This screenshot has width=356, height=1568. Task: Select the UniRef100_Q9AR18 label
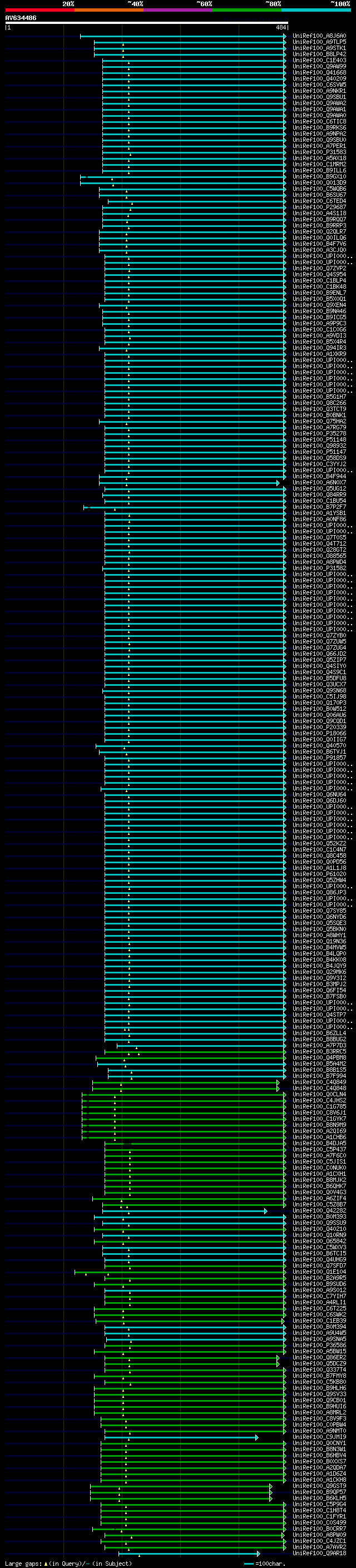pos(319,1554)
